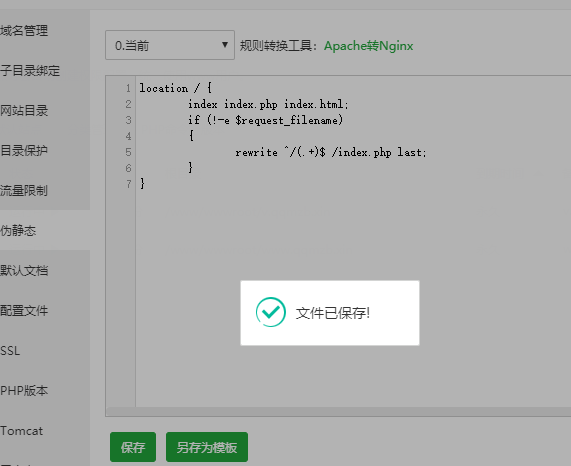Click the green 保存 button

(x=133, y=447)
